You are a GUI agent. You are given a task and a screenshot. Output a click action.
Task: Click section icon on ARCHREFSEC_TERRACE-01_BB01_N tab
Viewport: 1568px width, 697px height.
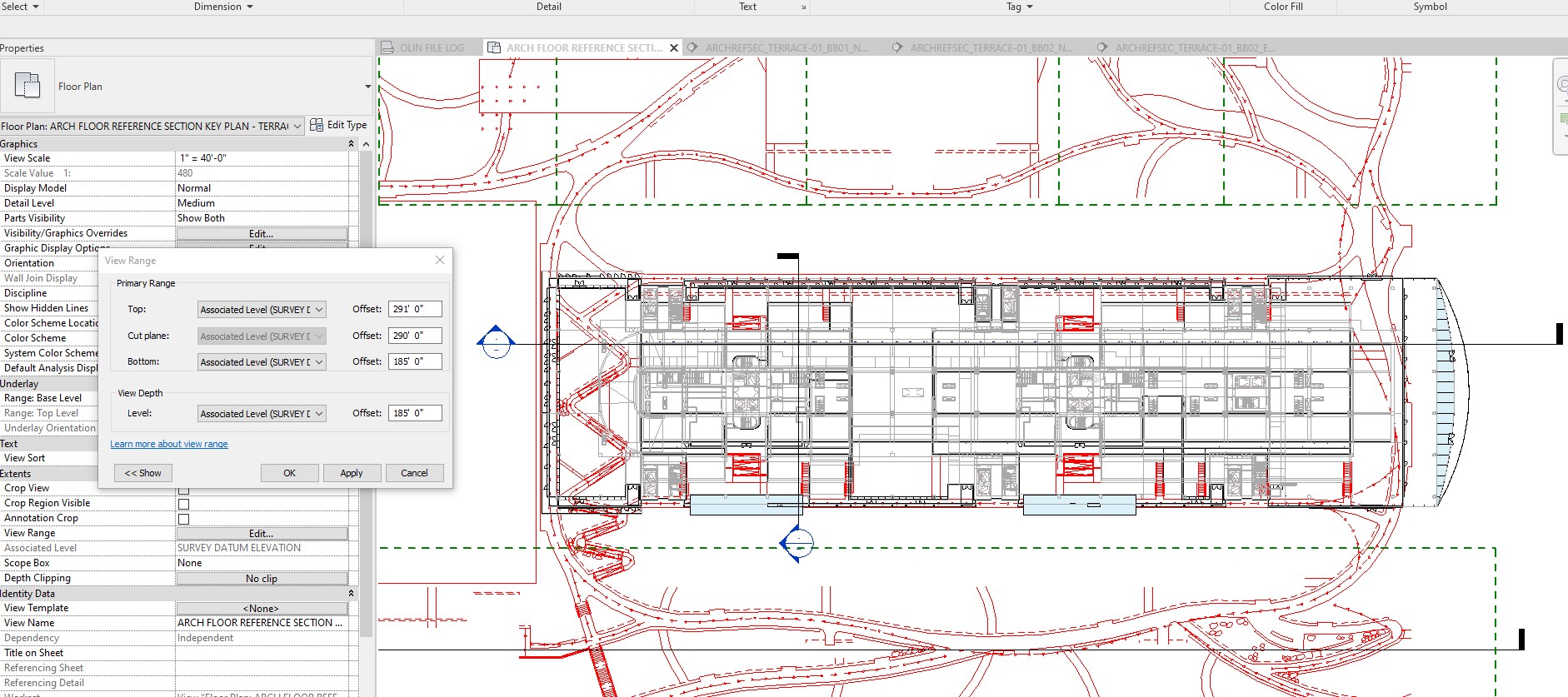[692, 47]
